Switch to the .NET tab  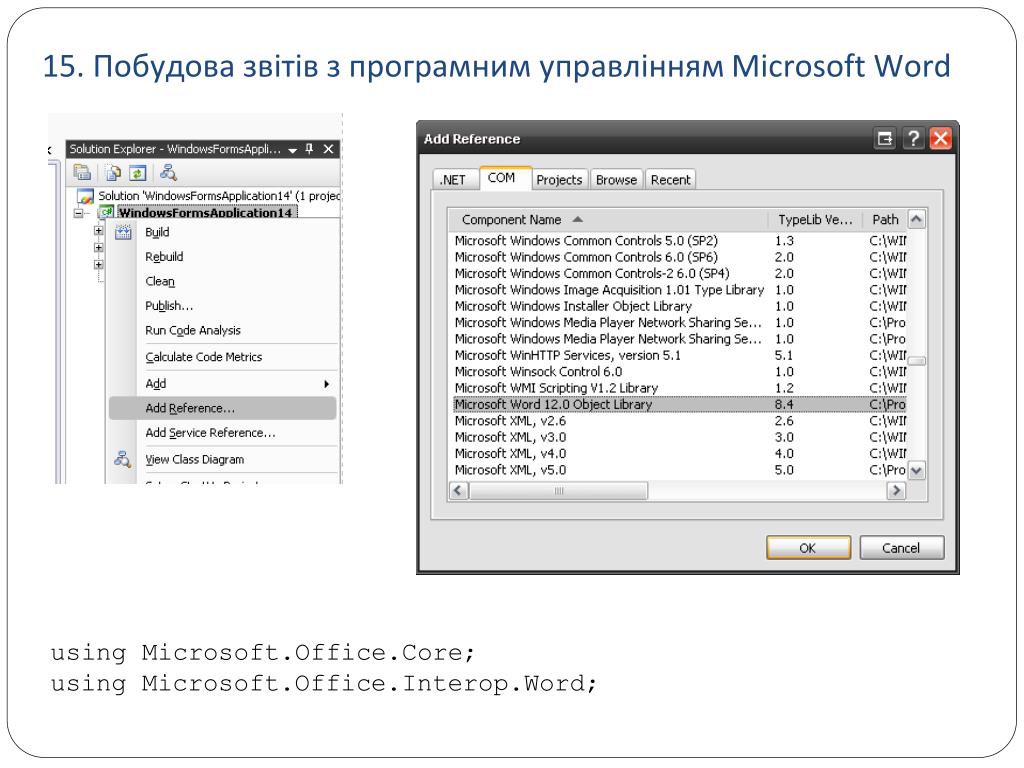tap(455, 180)
